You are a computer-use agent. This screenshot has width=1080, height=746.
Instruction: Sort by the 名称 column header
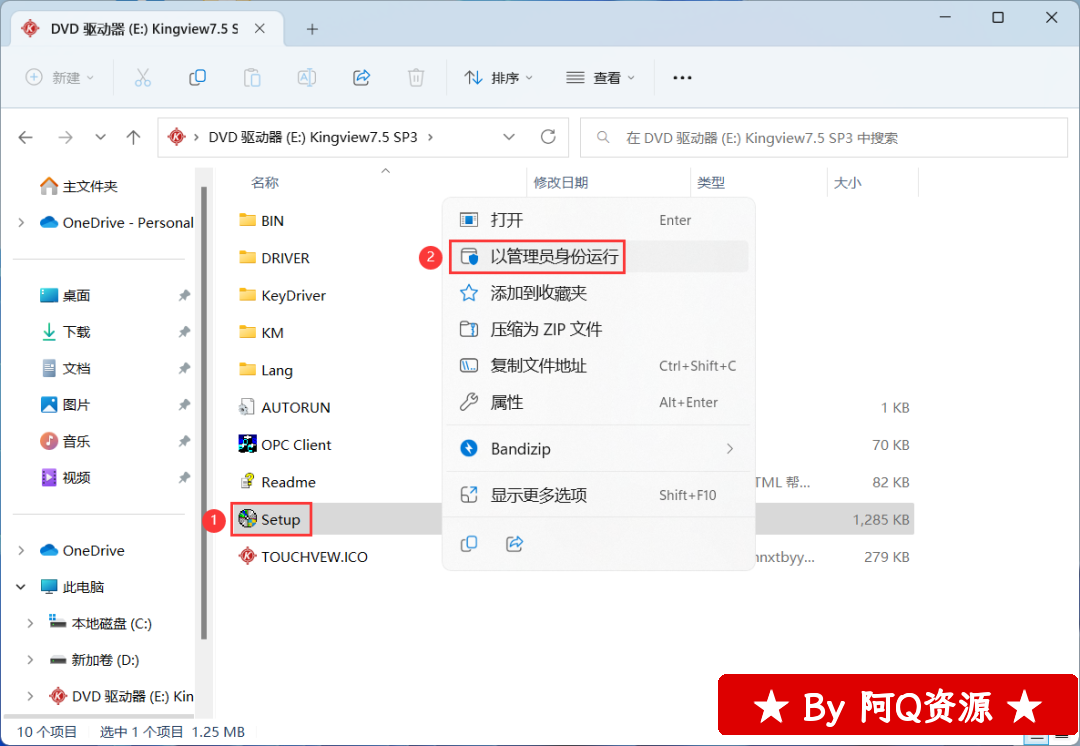[265, 183]
